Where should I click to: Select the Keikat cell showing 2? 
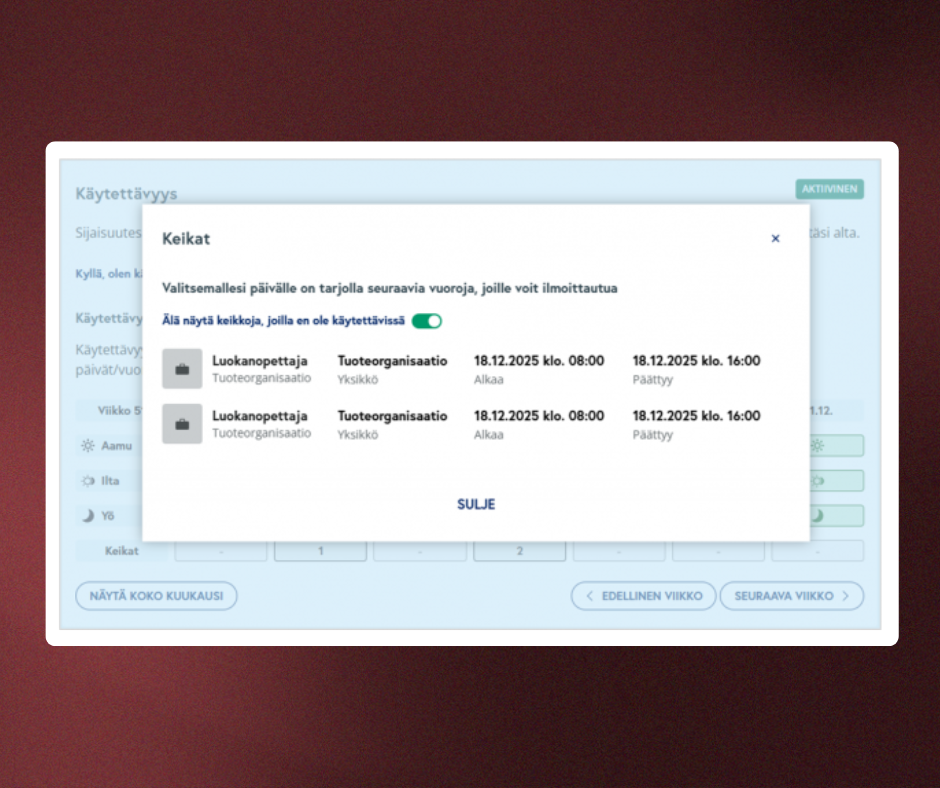click(x=519, y=551)
